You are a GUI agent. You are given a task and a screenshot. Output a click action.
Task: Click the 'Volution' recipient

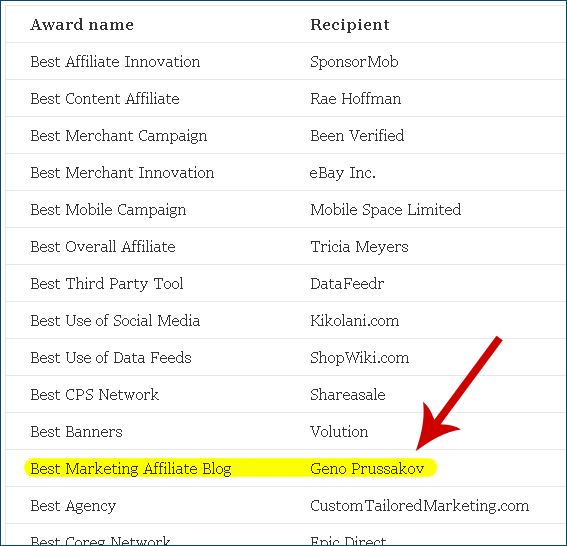[339, 432]
